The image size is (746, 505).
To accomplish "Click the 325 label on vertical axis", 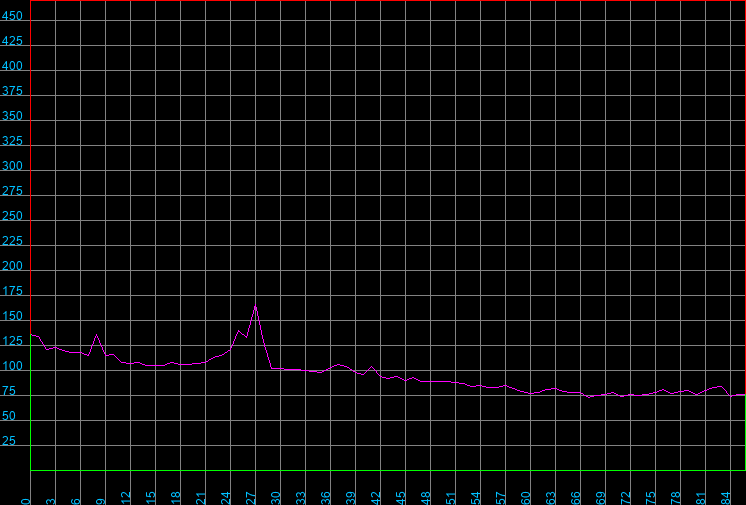I will click(x=12, y=141).
